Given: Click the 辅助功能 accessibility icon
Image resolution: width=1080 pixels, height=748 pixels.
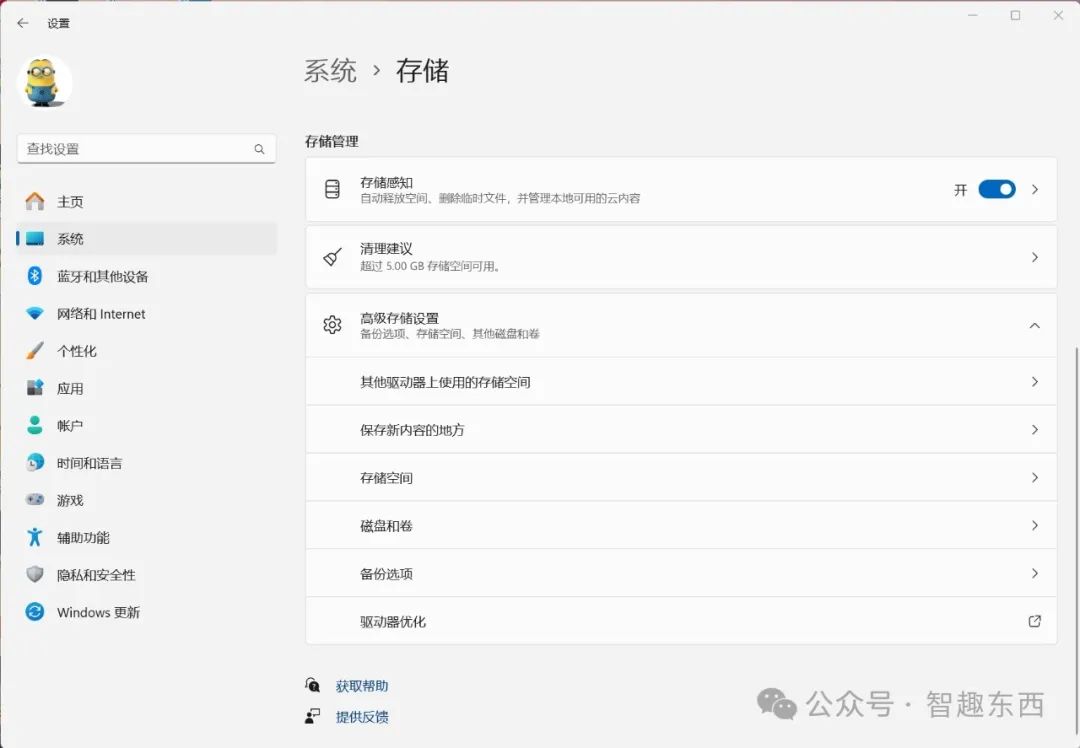Looking at the screenshot, I should click(35, 538).
